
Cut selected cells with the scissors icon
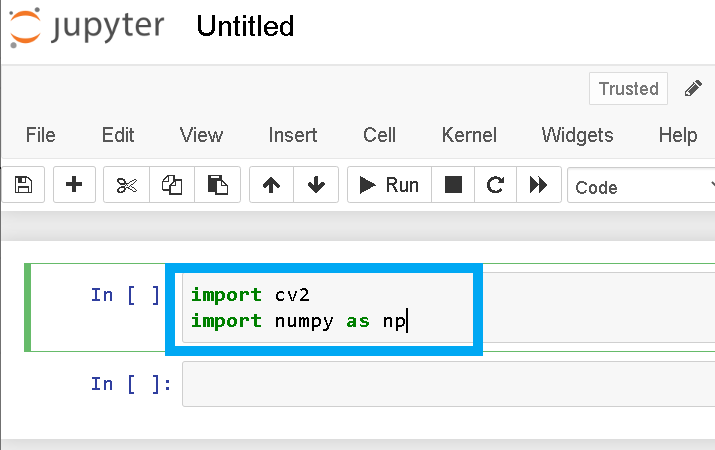pos(126,185)
